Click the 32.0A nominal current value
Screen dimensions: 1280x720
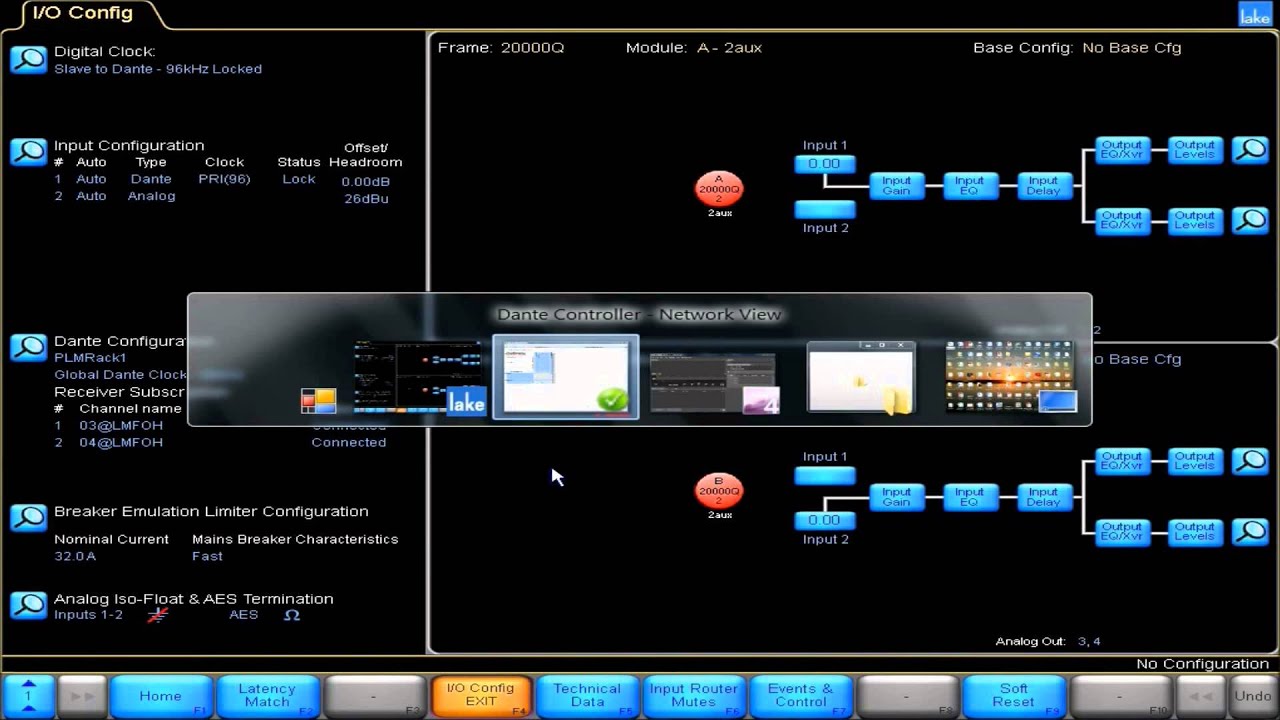75,556
